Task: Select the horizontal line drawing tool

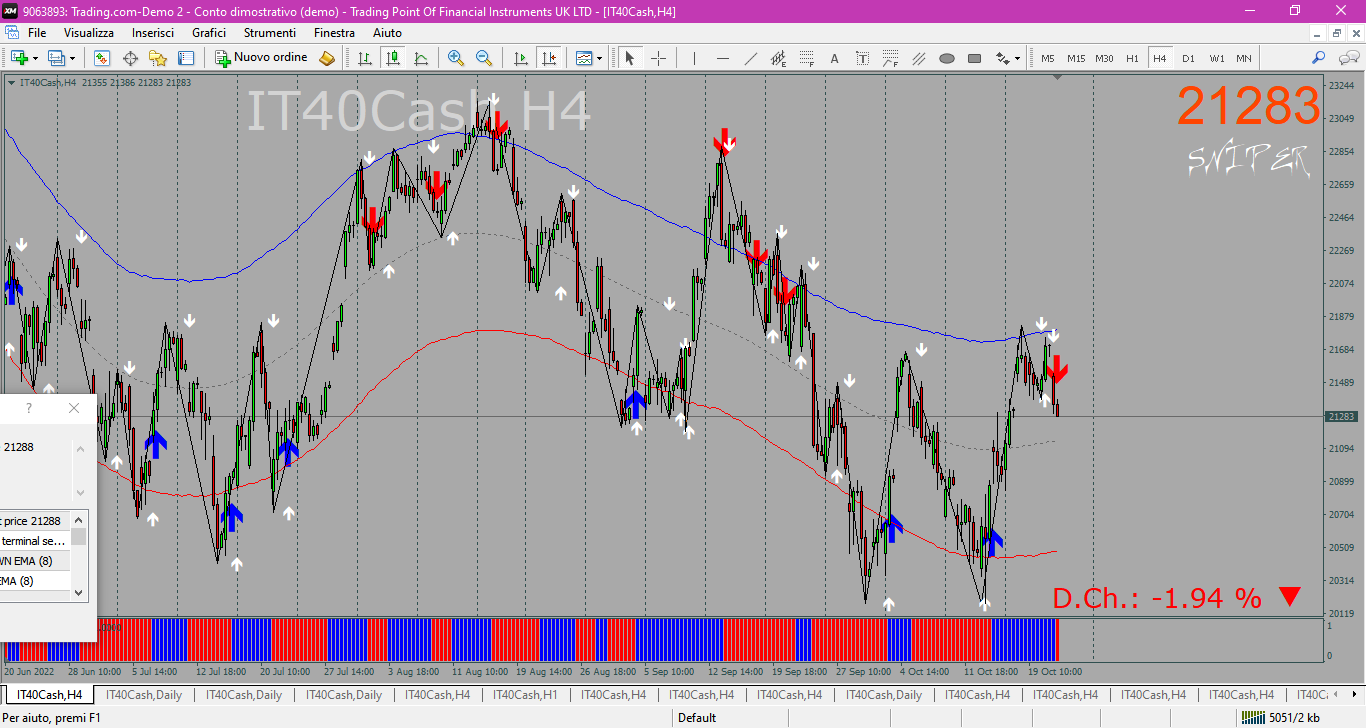Action: pos(722,58)
